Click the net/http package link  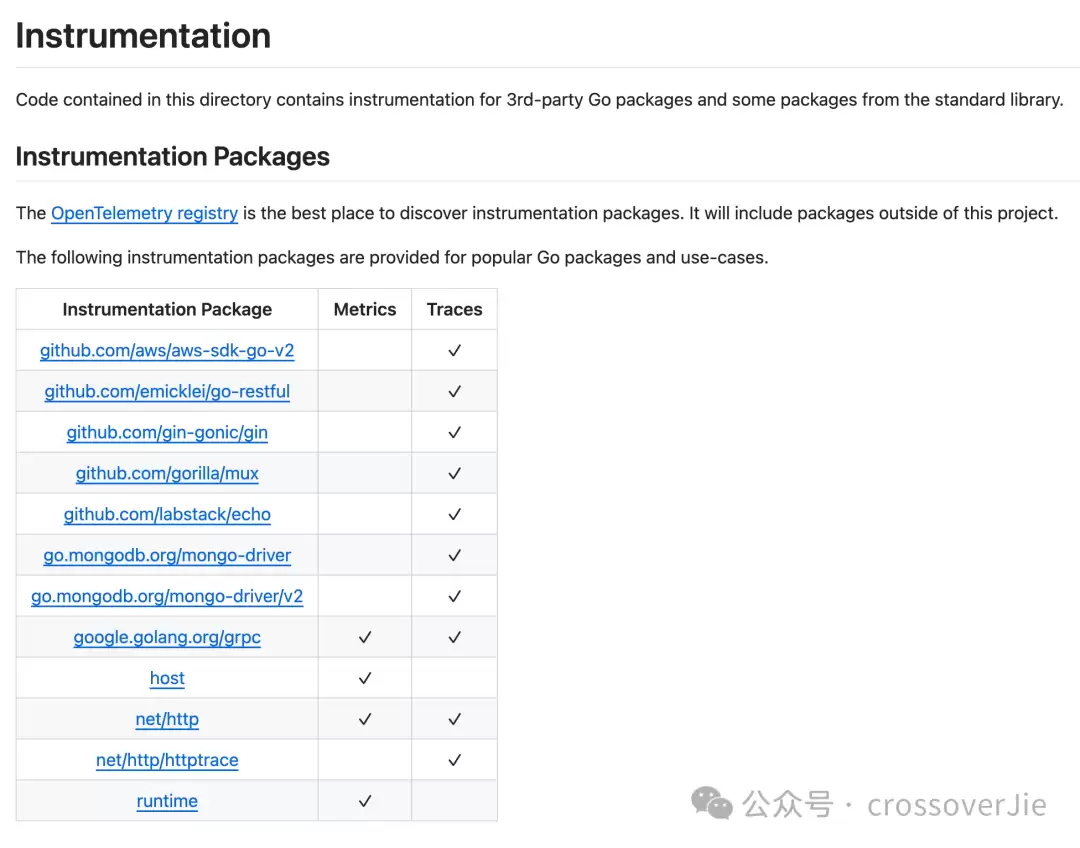point(167,720)
